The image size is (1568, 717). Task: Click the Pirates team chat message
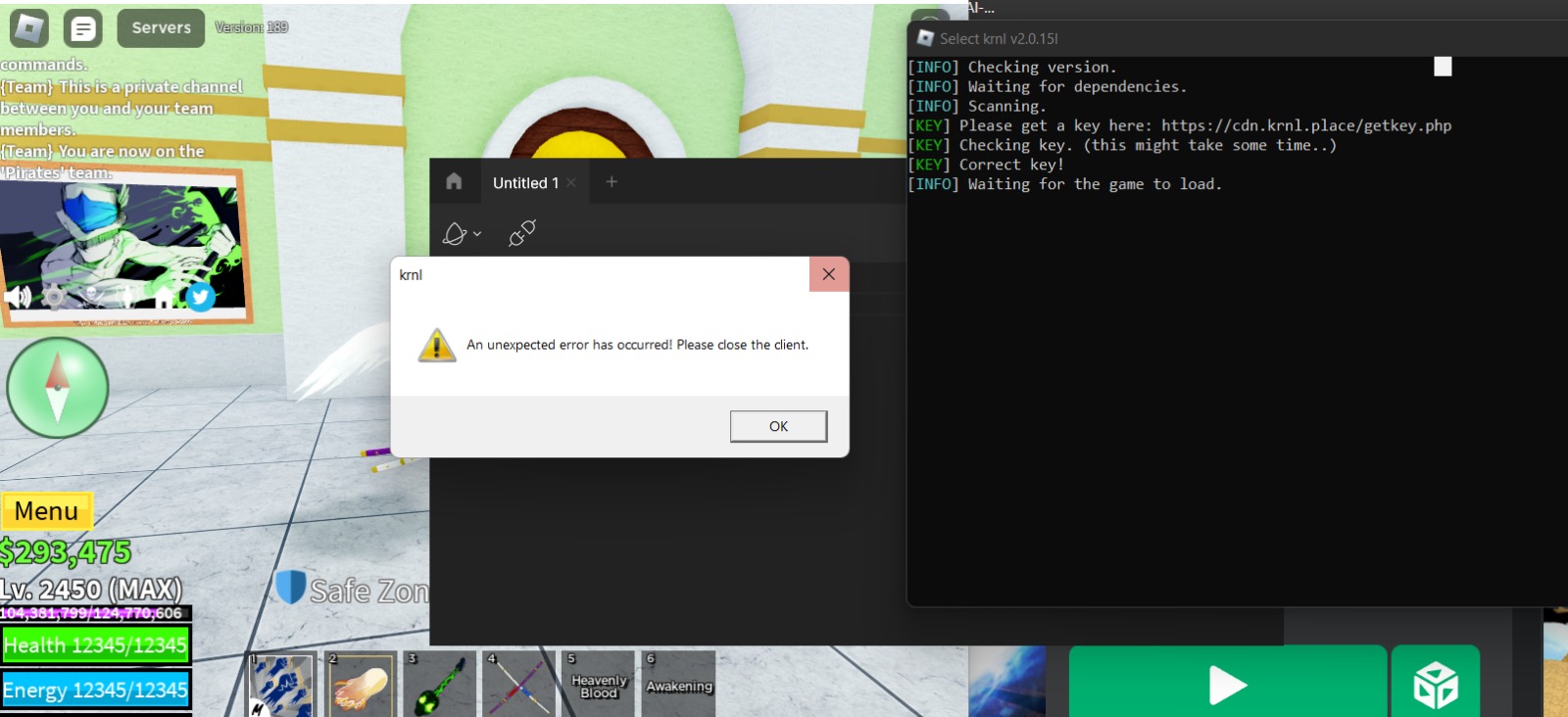point(103,162)
